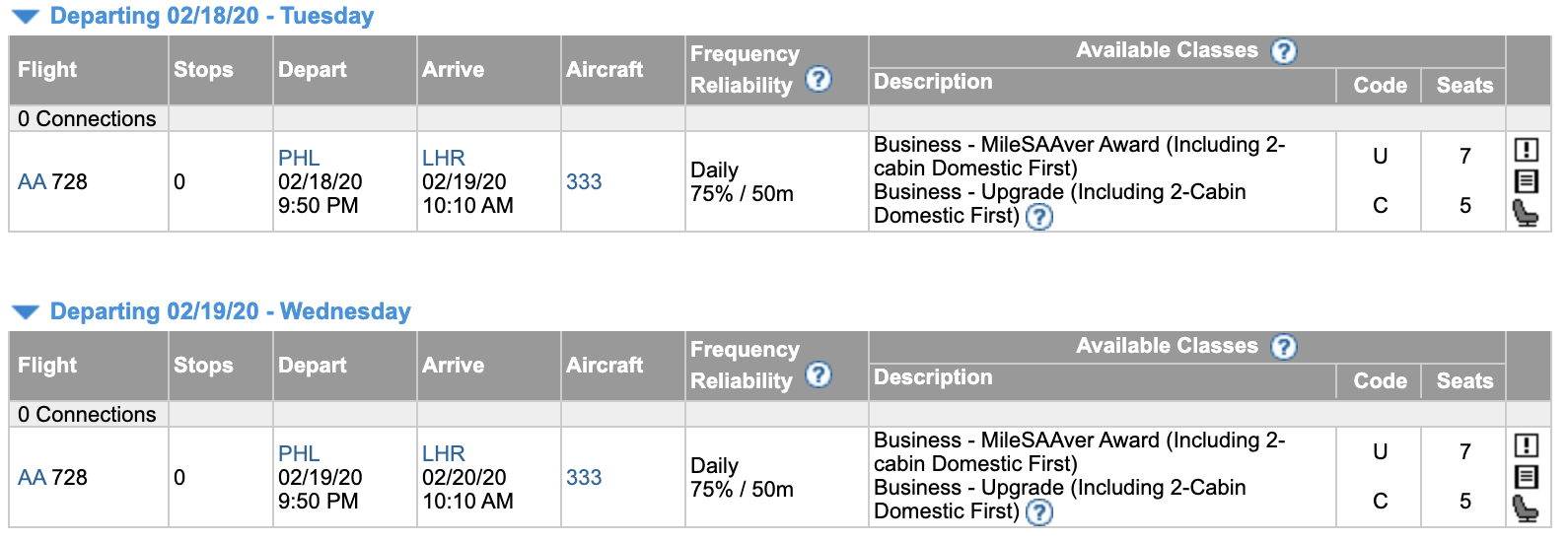Click the alert exclamation icon for Wednesday's flight
The width and height of the screenshot is (1568, 542).
1526,445
